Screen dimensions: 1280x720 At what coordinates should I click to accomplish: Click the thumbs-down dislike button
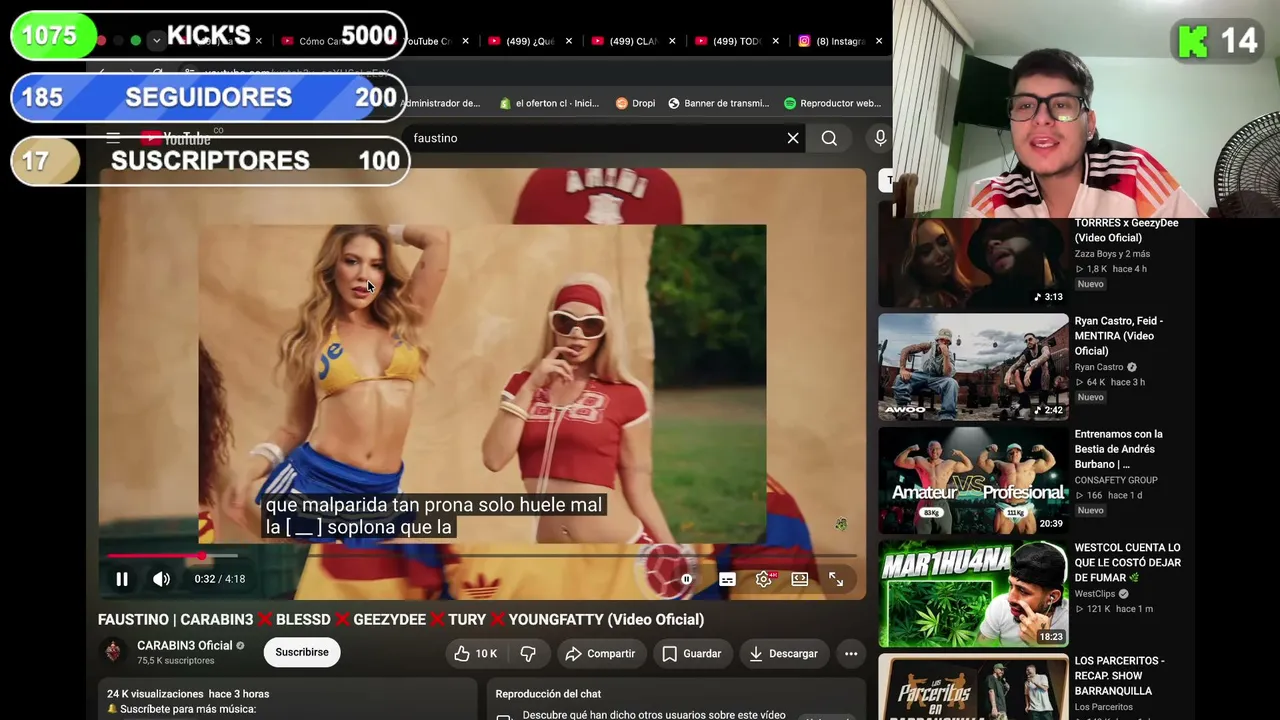(528, 653)
